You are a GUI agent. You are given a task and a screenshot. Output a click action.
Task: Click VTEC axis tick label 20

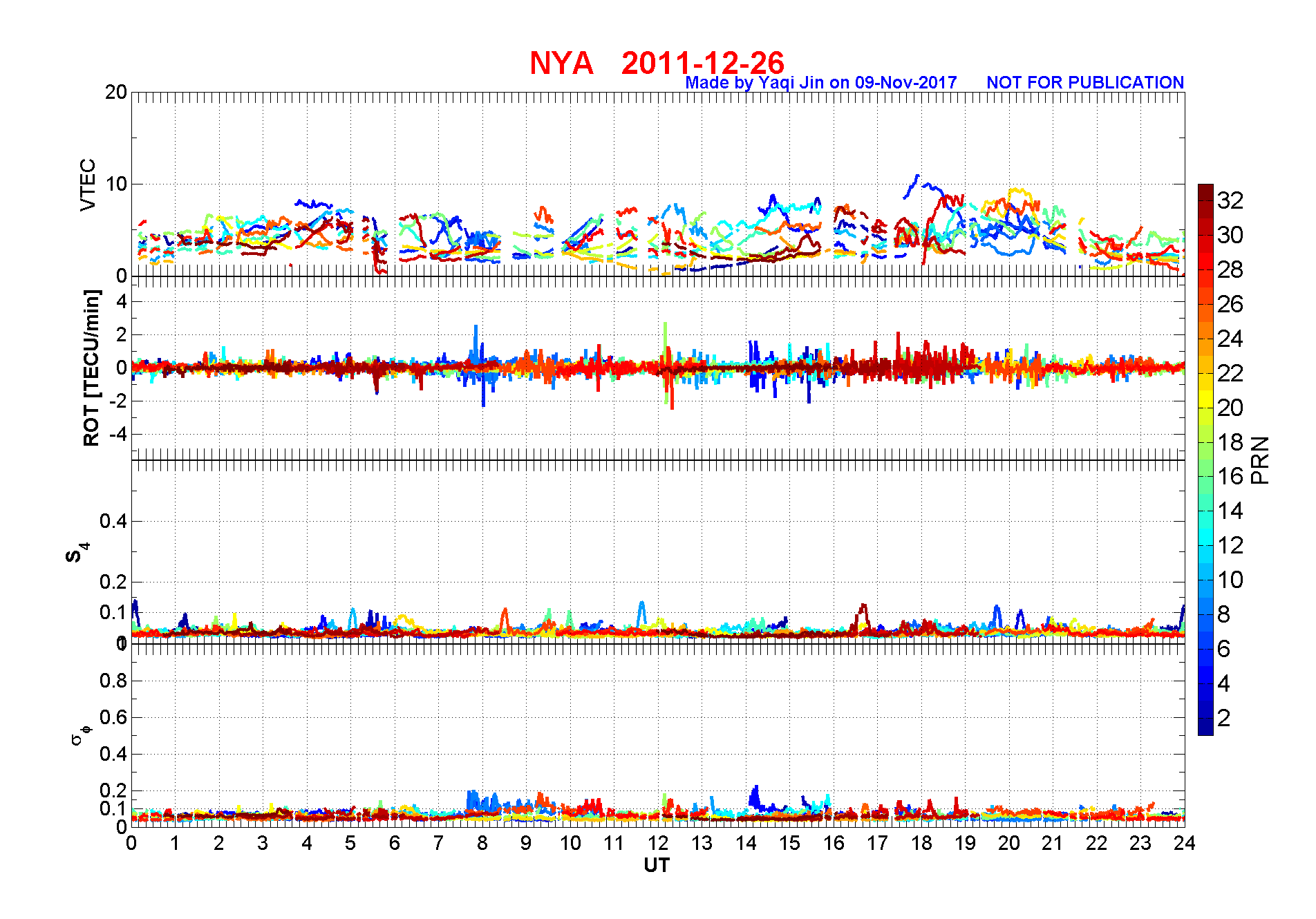[x=116, y=92]
